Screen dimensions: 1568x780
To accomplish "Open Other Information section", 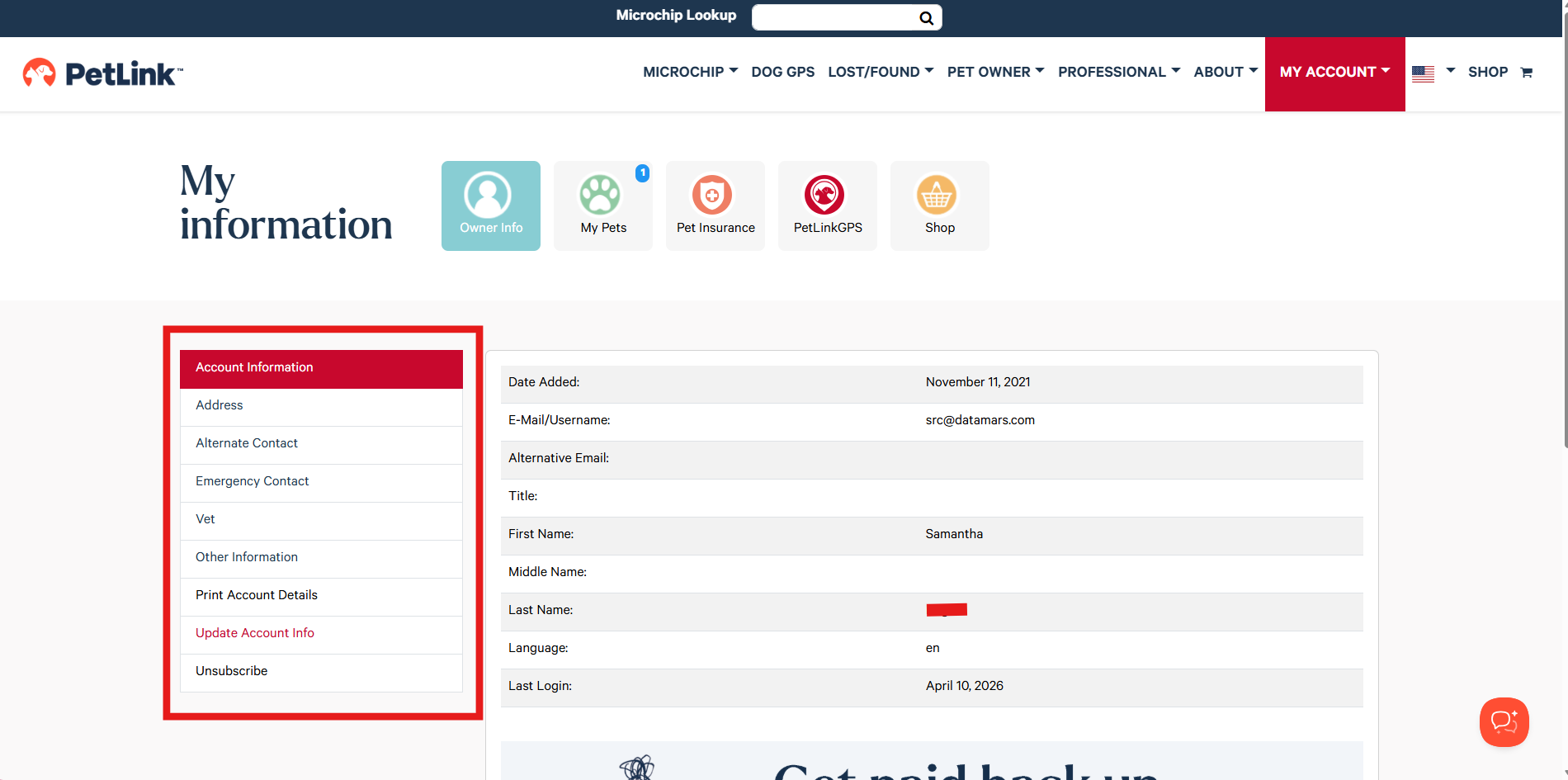I will 321,558.
